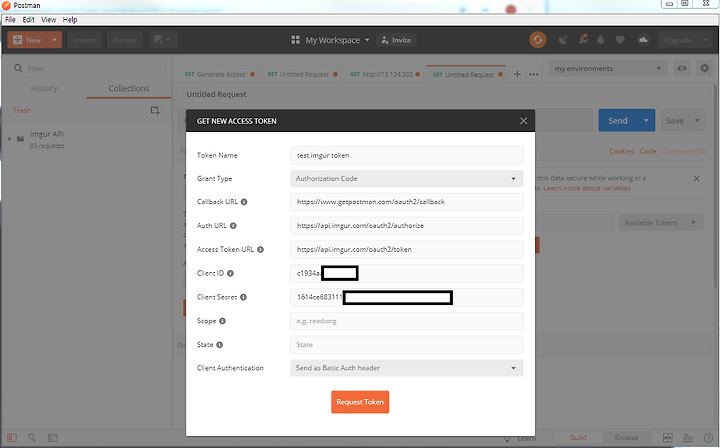The height and width of the screenshot is (448, 720).
Task: Click the Build mode toggle
Action: (578, 437)
